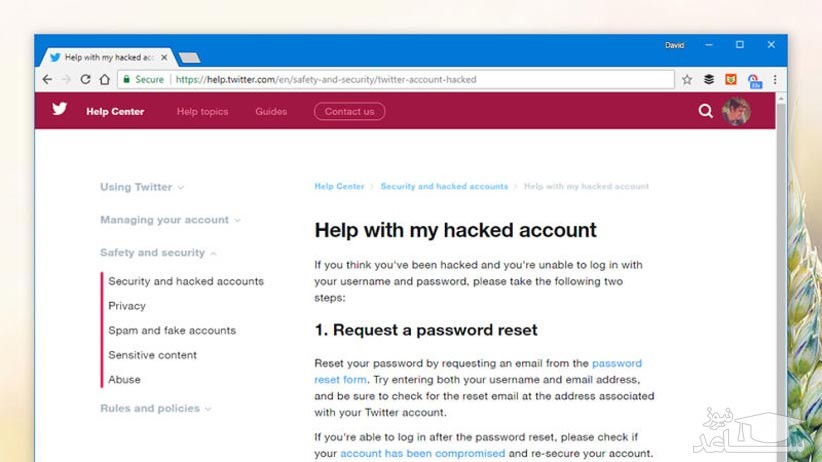Click the browser back arrow
This screenshot has width=822, height=462.
[47, 80]
